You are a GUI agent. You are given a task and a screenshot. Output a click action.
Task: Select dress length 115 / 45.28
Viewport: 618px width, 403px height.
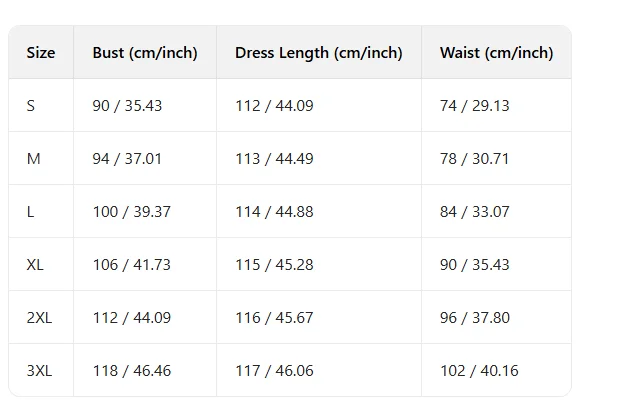(274, 265)
